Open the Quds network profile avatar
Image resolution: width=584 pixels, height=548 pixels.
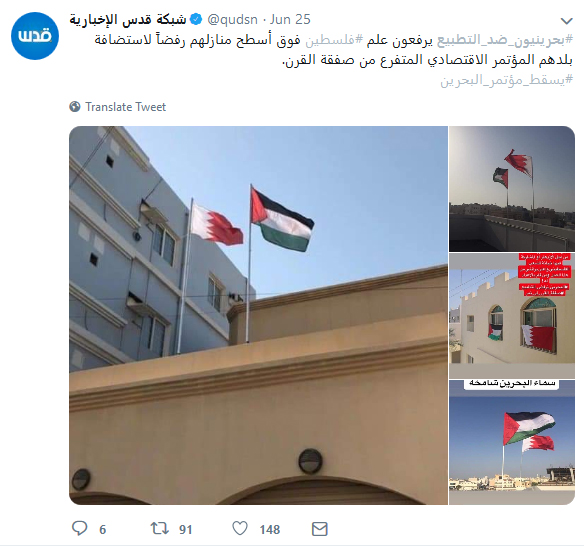[35, 36]
